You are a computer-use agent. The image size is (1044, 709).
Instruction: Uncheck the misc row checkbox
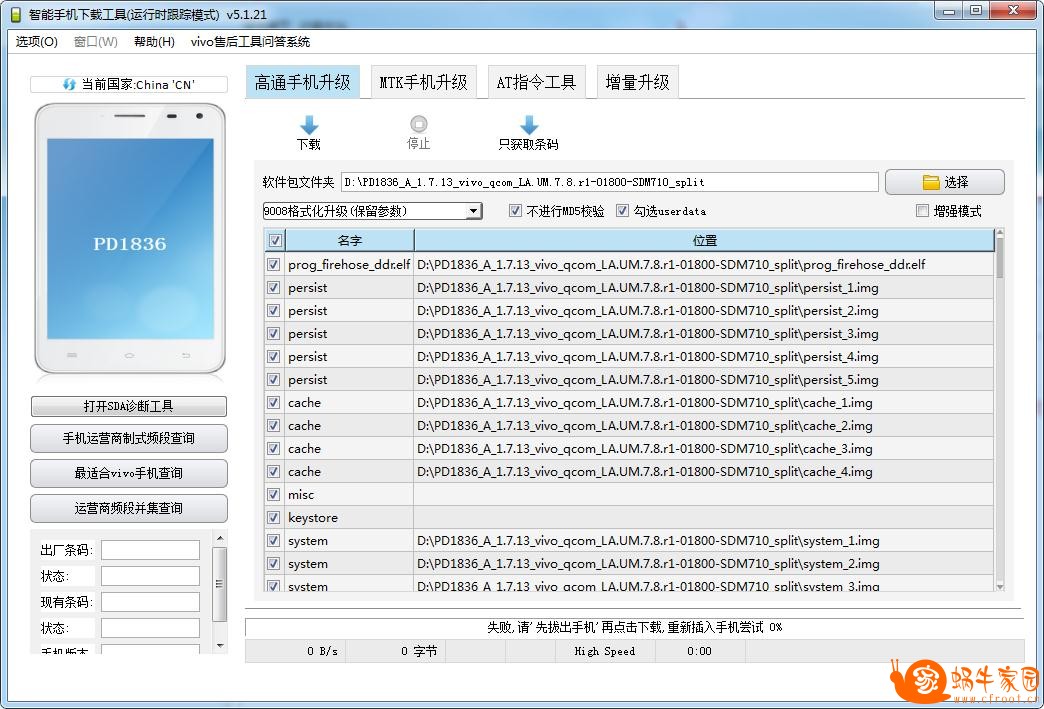[x=273, y=495]
